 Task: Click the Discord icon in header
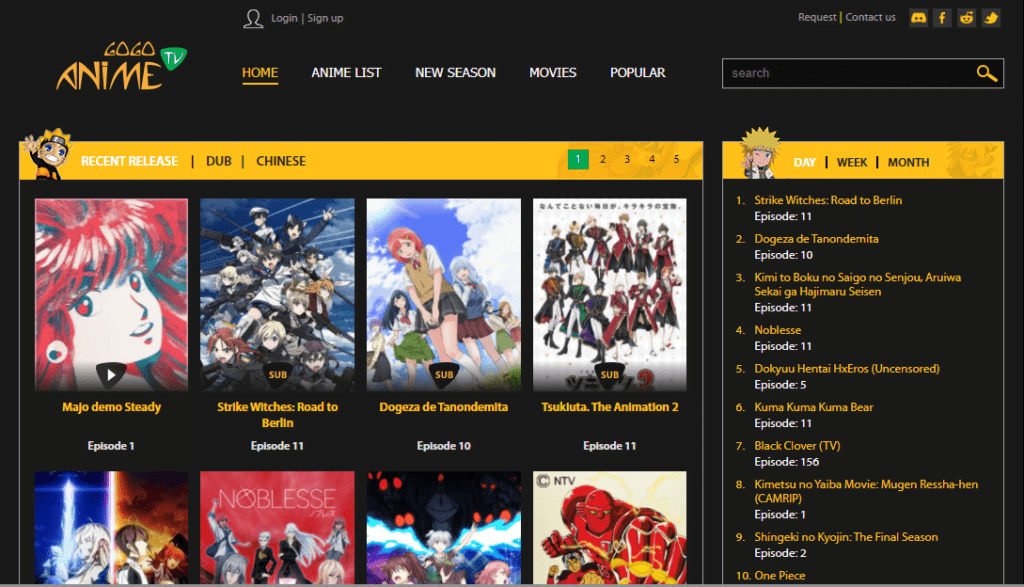pos(918,18)
